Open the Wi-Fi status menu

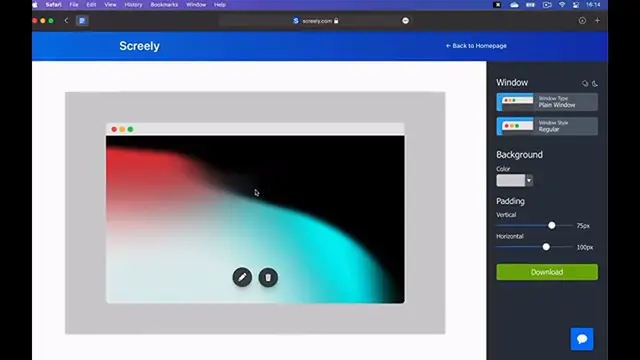tap(562, 5)
